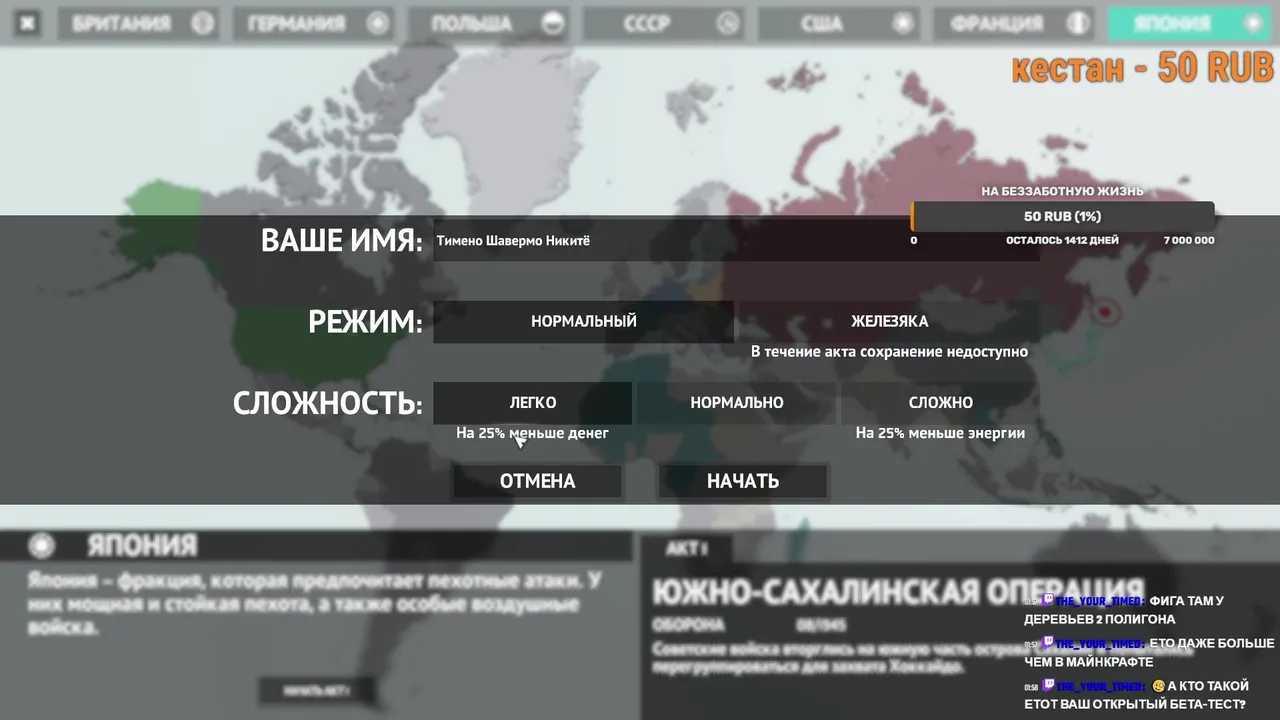The image size is (1280, 720).
Task: Open the Акт I tab
Action: (x=687, y=548)
